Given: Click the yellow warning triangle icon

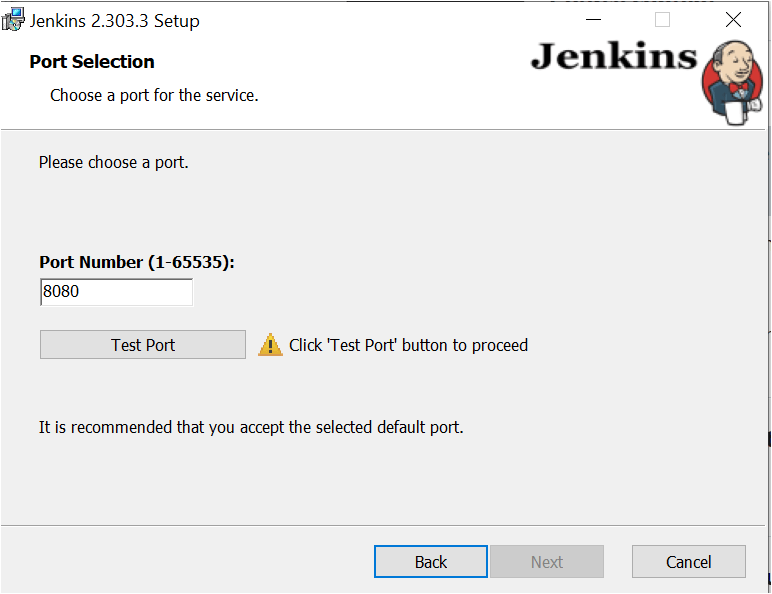Looking at the screenshot, I should click(270, 345).
